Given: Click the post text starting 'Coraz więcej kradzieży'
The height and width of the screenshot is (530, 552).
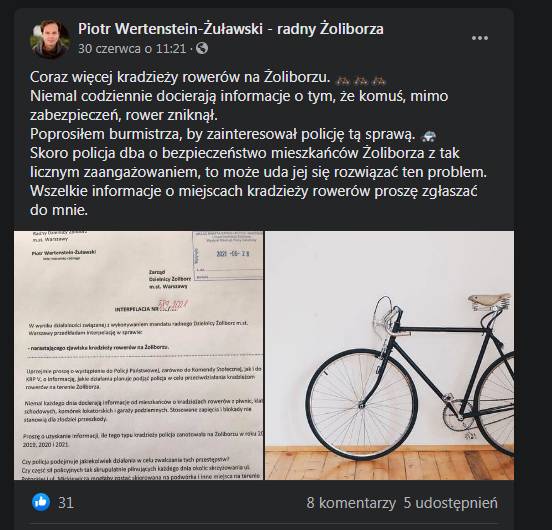Looking at the screenshot, I should tap(258, 143).
